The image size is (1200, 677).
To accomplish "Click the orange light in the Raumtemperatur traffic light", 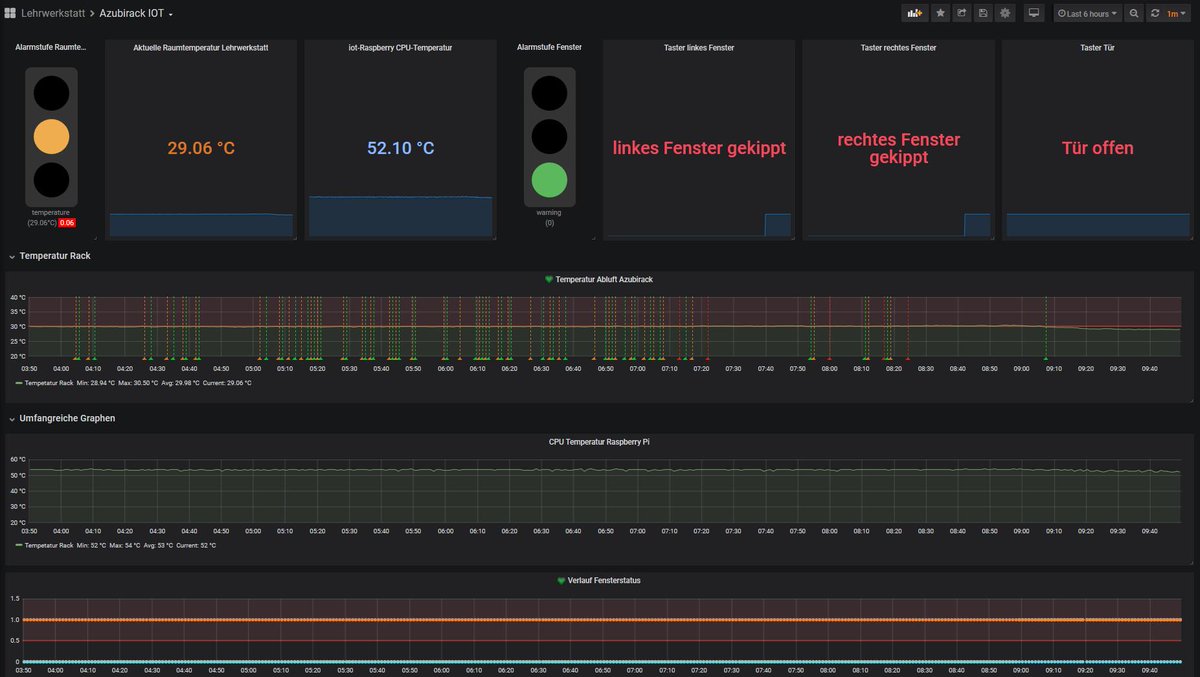I will (x=51, y=137).
